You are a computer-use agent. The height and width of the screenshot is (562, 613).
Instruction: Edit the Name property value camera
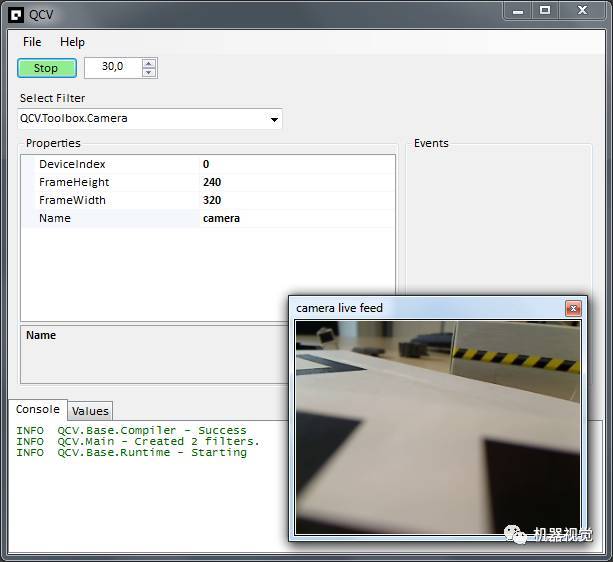click(221, 218)
